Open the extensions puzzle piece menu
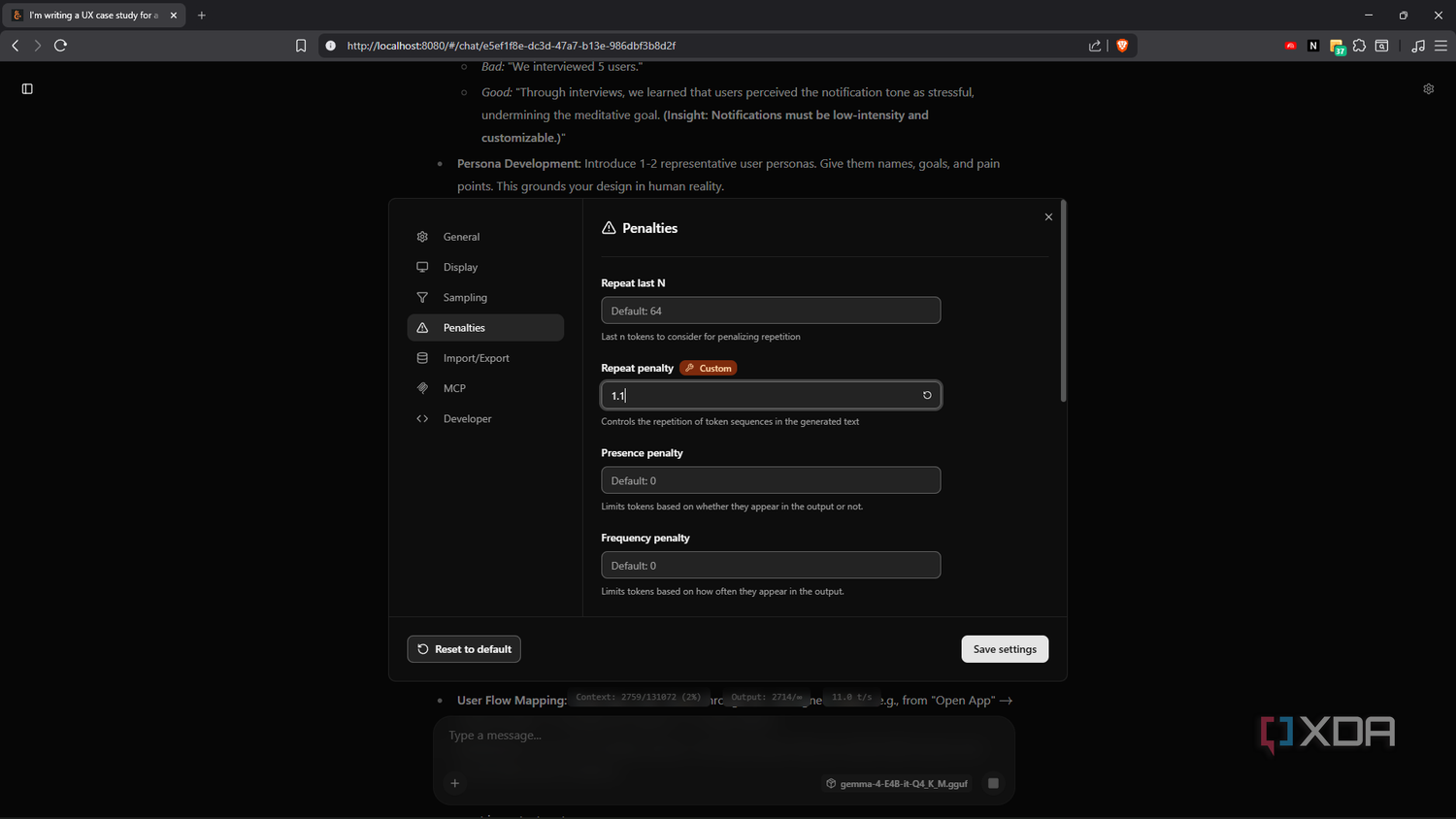Screen dimensions: 1456x819 click(1359, 46)
